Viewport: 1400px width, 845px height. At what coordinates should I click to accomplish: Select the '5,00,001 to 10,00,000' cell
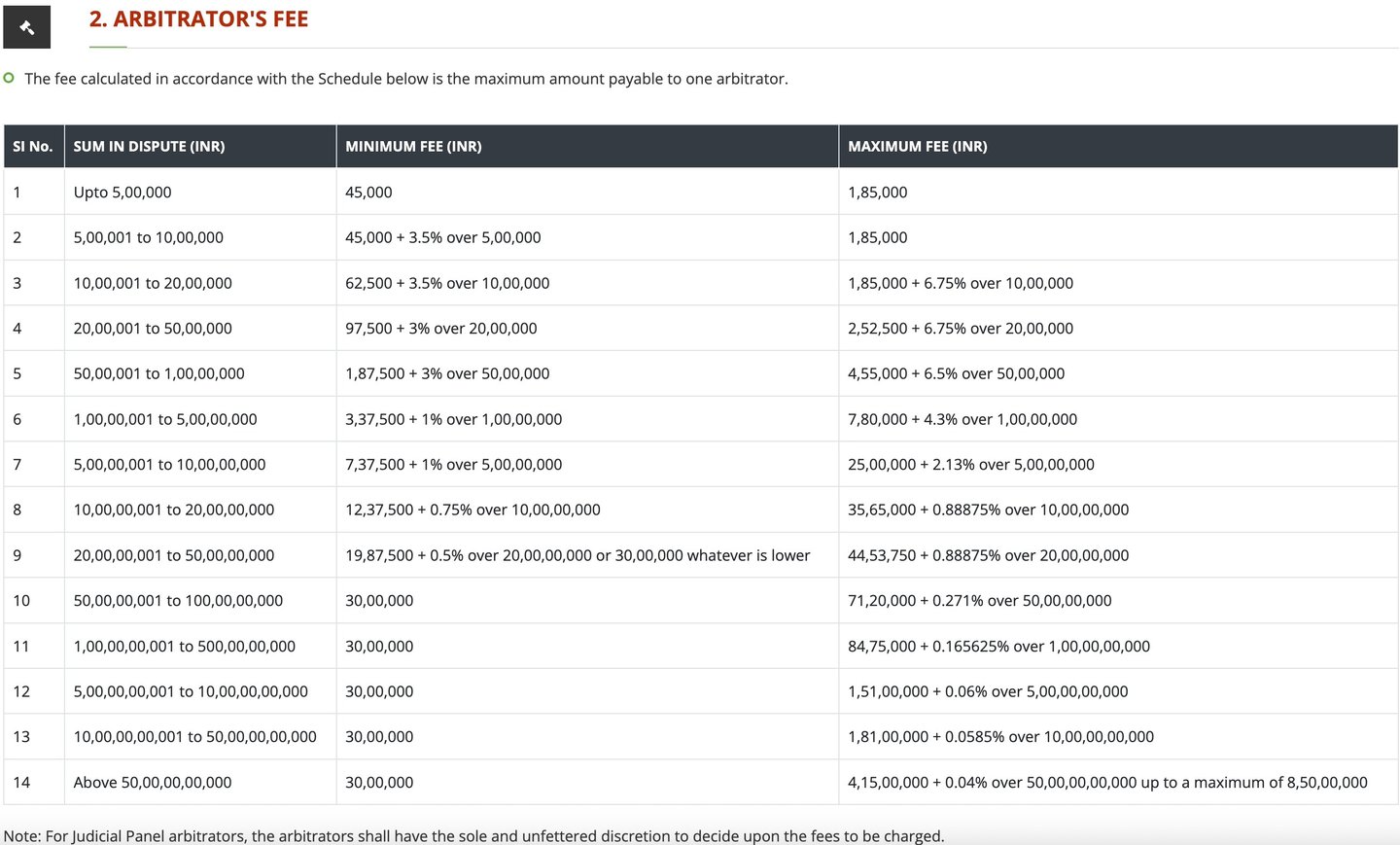[200, 237]
